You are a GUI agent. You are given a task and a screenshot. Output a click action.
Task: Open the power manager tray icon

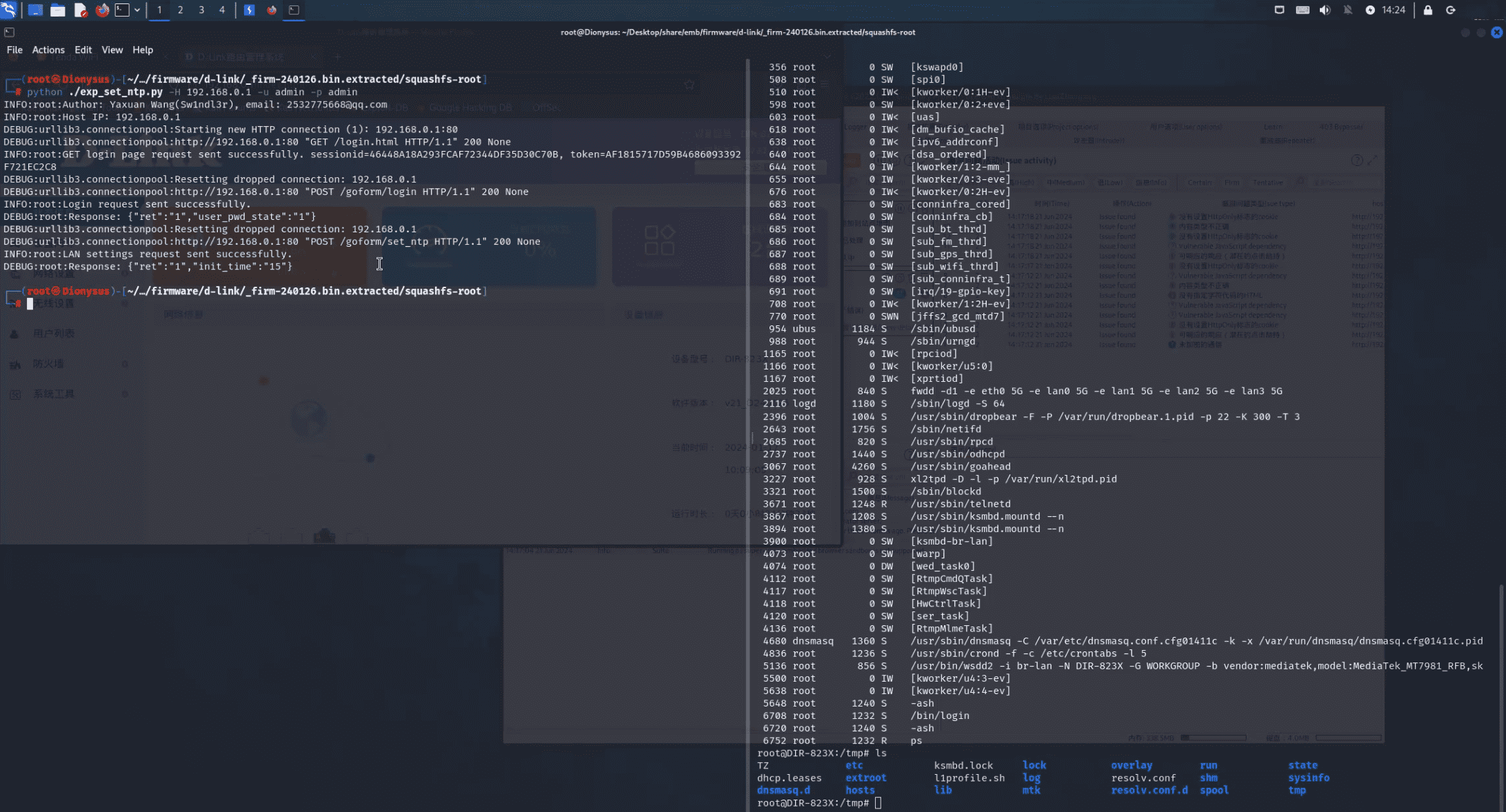pyautogui.click(x=1370, y=10)
